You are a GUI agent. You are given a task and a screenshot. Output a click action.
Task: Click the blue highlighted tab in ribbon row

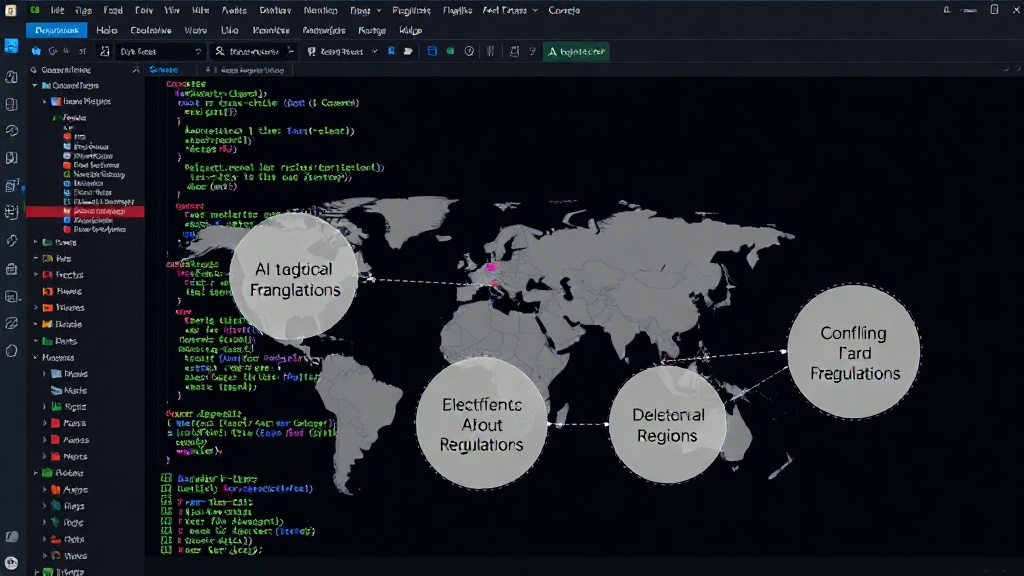point(57,30)
